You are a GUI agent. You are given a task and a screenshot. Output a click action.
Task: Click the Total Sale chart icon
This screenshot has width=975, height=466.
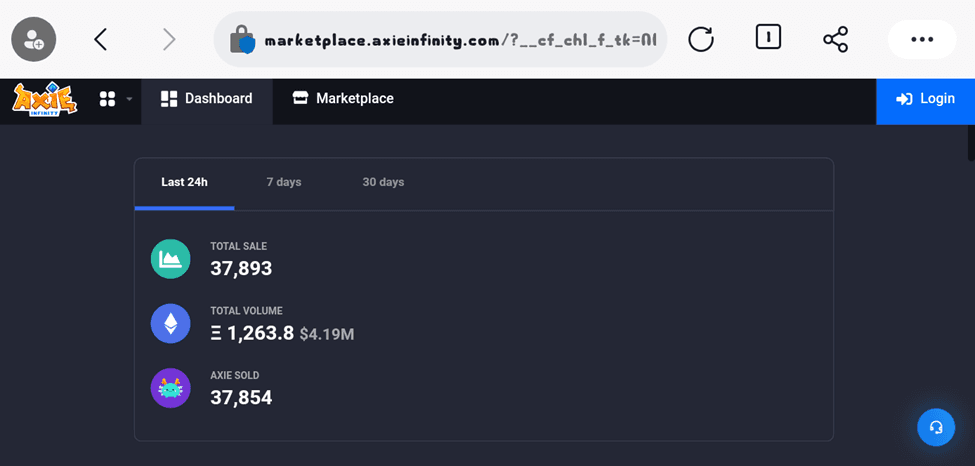point(170,259)
